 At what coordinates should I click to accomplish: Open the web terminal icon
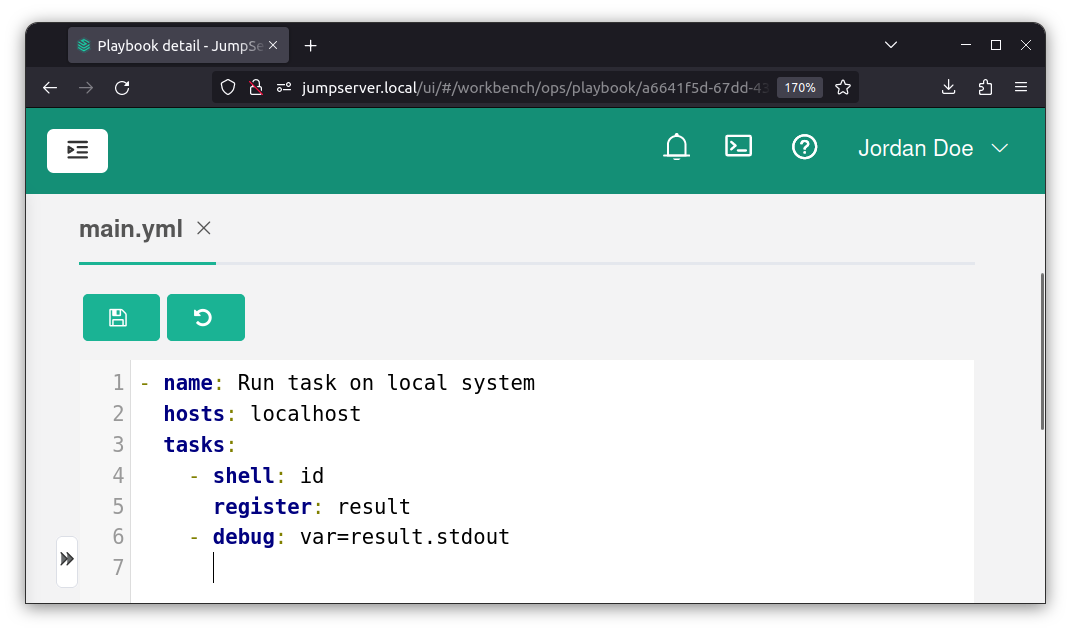[x=738, y=147]
